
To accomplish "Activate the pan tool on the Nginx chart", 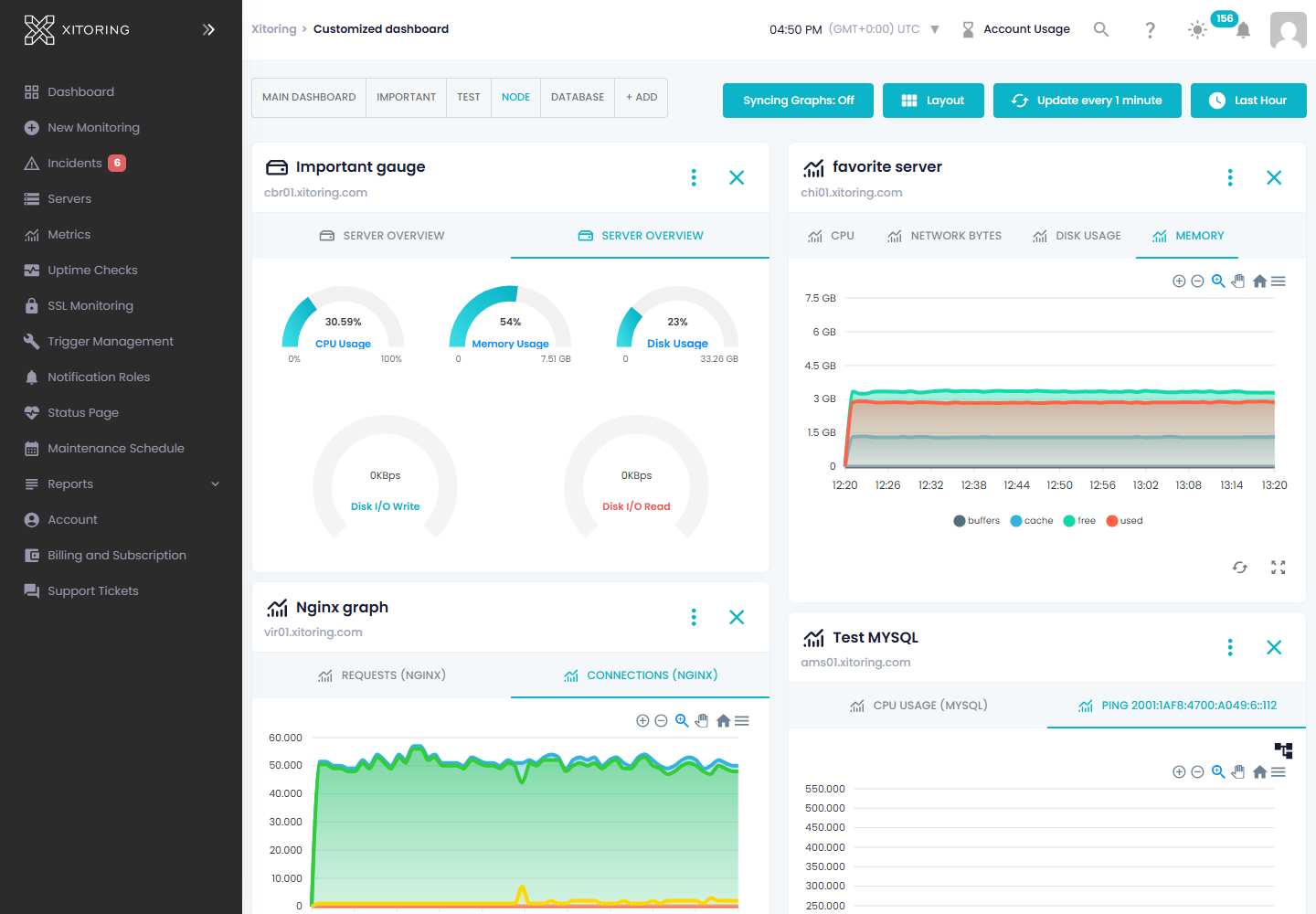I will coord(702,720).
